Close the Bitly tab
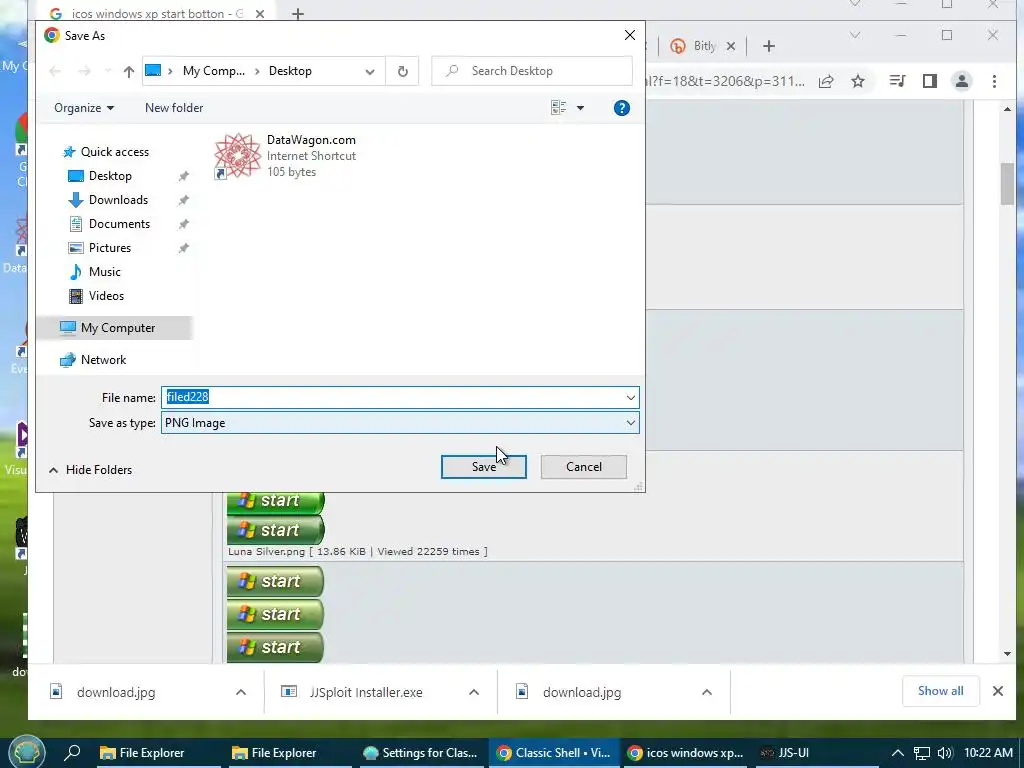The image size is (1024, 768). pos(731,46)
